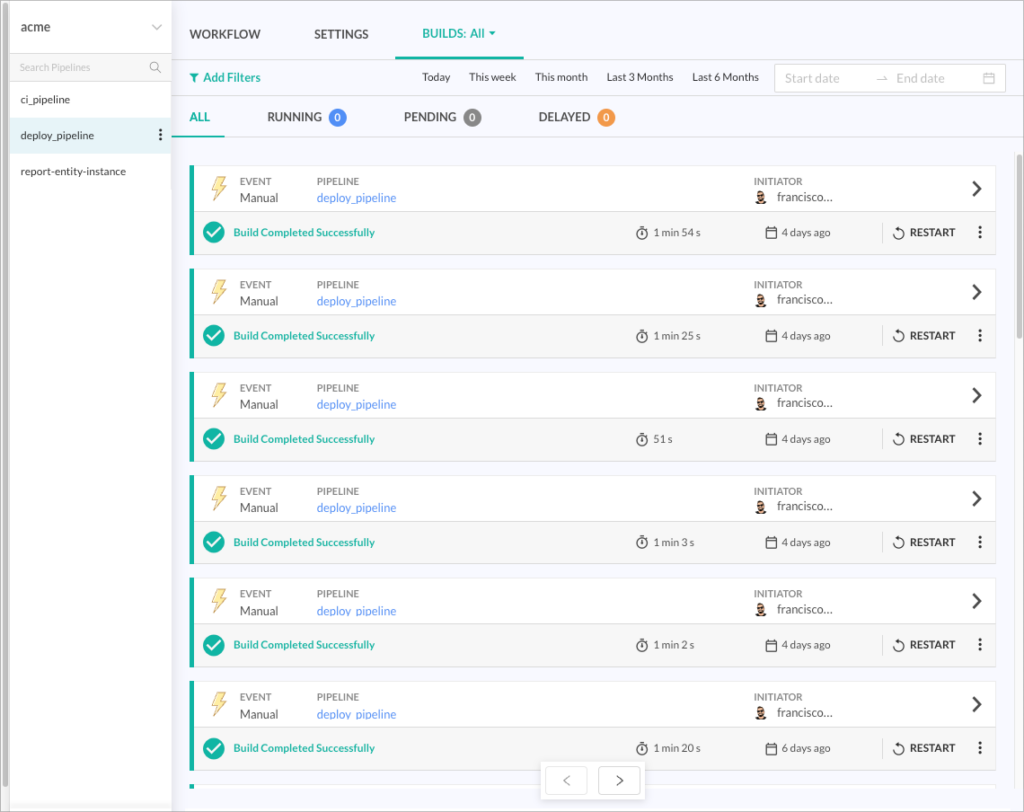Screen dimensions: 1024x812
Task: Restart the second build
Action: click(923, 335)
